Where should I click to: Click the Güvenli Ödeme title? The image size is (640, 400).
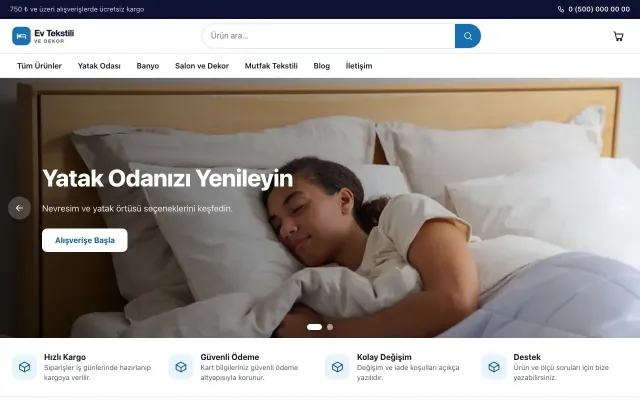tap(230, 357)
